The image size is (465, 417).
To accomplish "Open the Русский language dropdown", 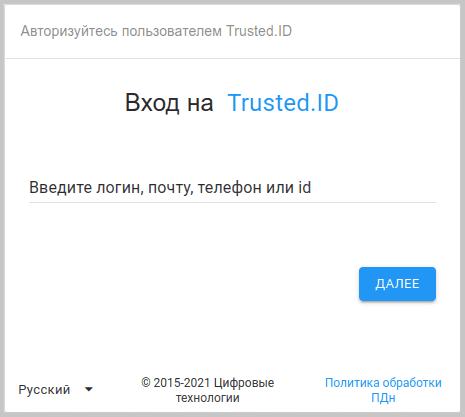I will click(x=56, y=389).
